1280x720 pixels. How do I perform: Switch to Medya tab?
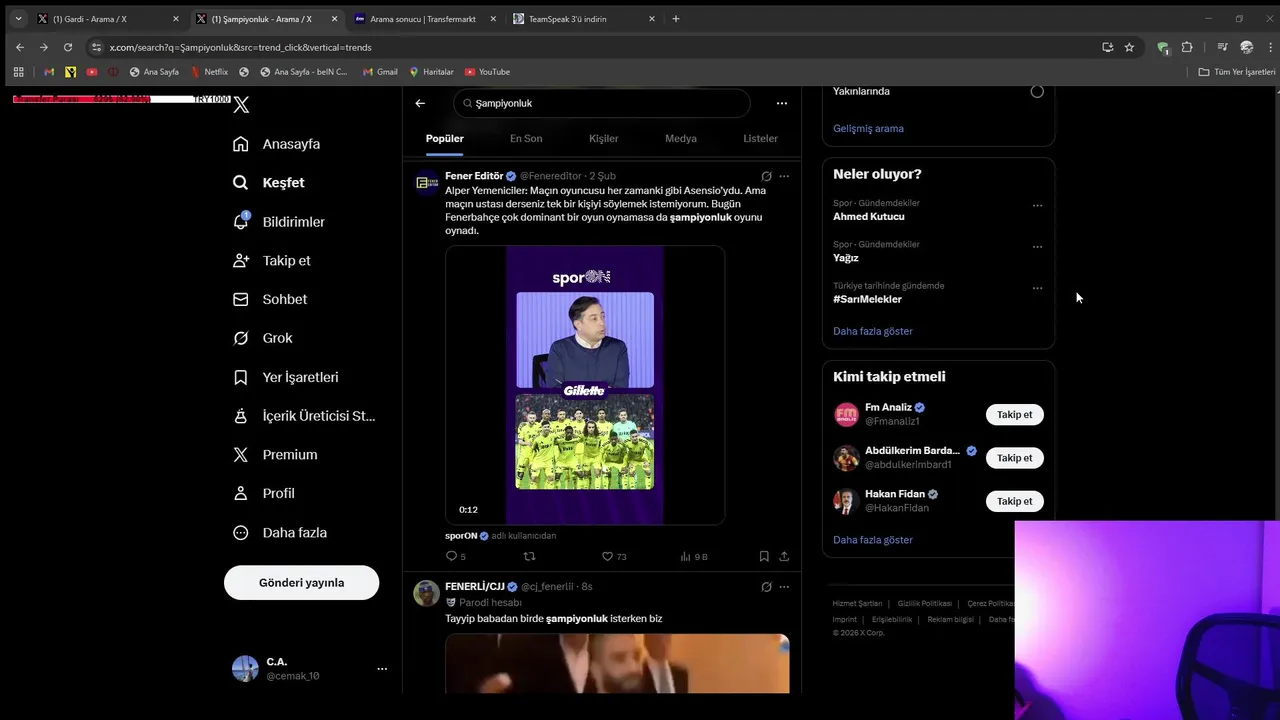click(681, 139)
